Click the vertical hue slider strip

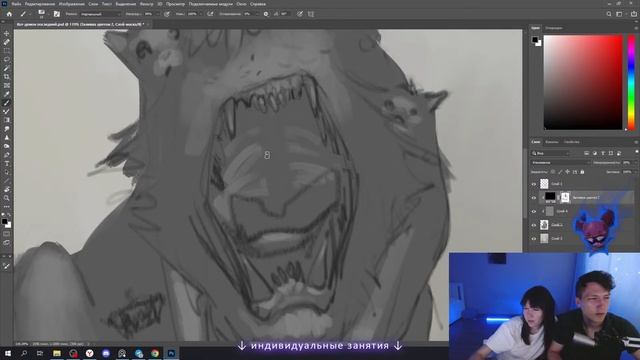pyautogui.click(x=631, y=82)
